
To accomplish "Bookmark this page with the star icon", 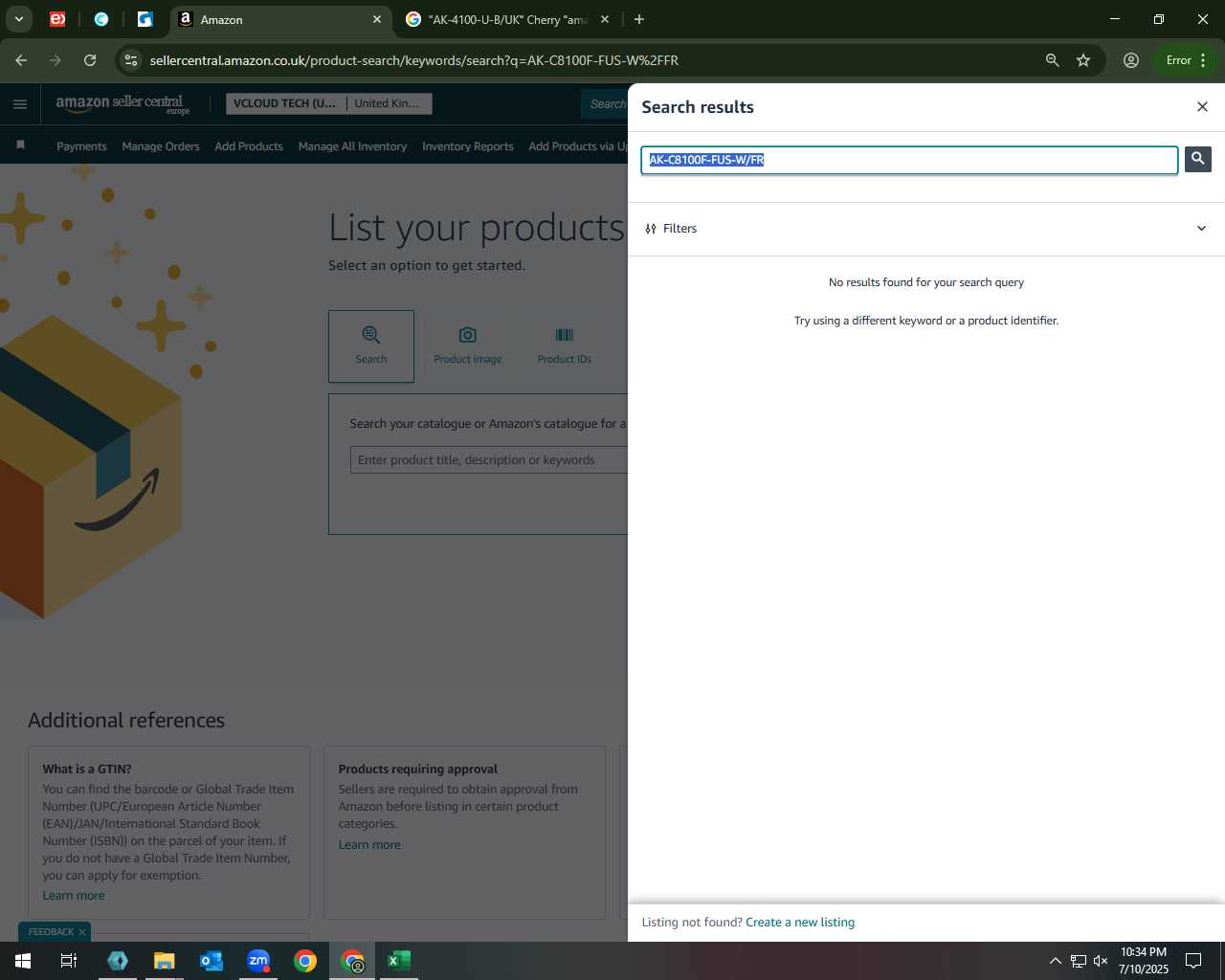I will point(1083,60).
